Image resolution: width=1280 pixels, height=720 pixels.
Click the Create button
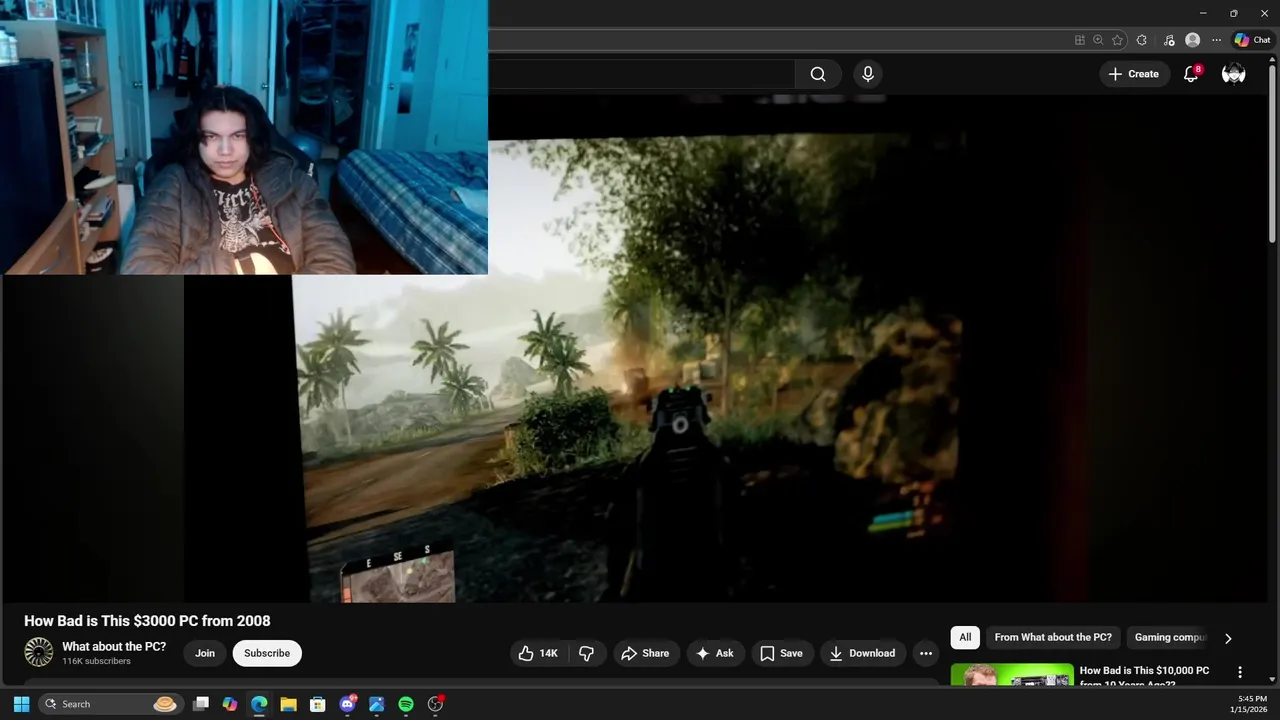pos(1134,74)
